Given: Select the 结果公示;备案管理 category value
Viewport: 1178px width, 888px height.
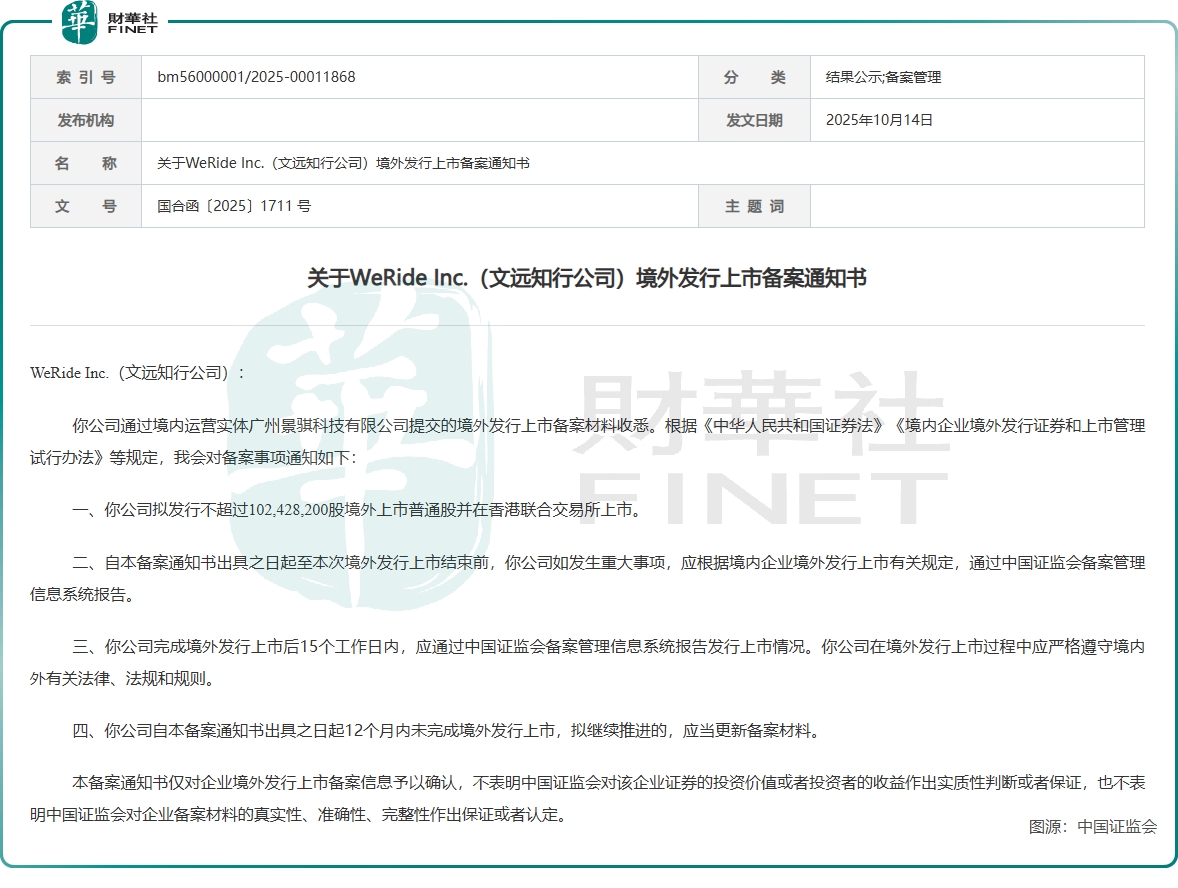Looking at the screenshot, I should coord(883,77).
